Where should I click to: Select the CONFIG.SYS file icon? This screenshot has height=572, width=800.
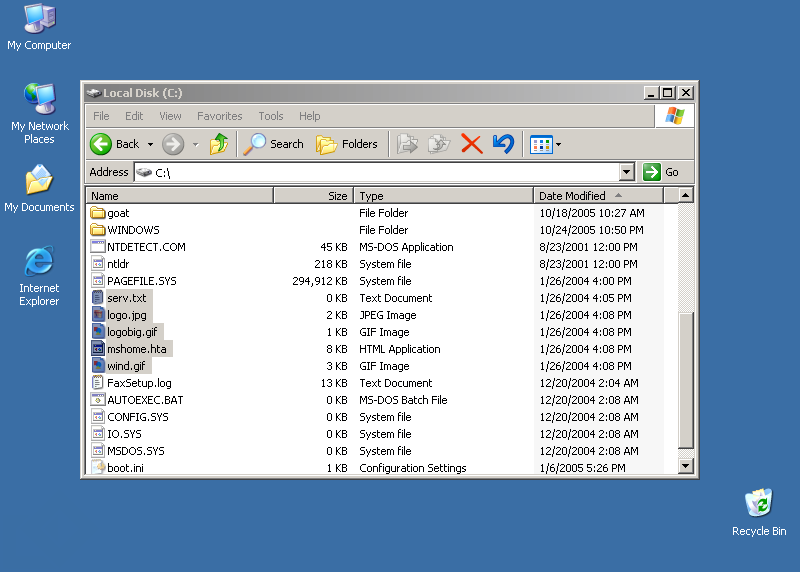point(97,417)
